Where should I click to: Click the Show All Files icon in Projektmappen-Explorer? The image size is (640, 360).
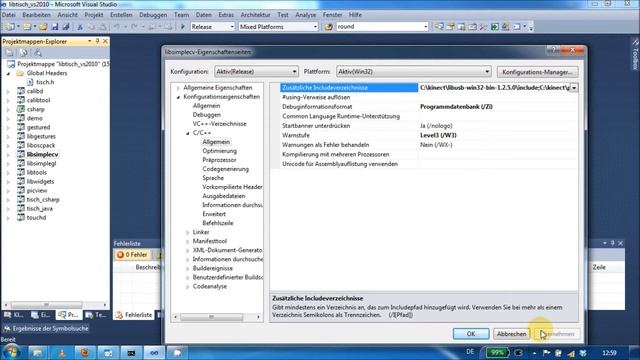(x=23, y=53)
